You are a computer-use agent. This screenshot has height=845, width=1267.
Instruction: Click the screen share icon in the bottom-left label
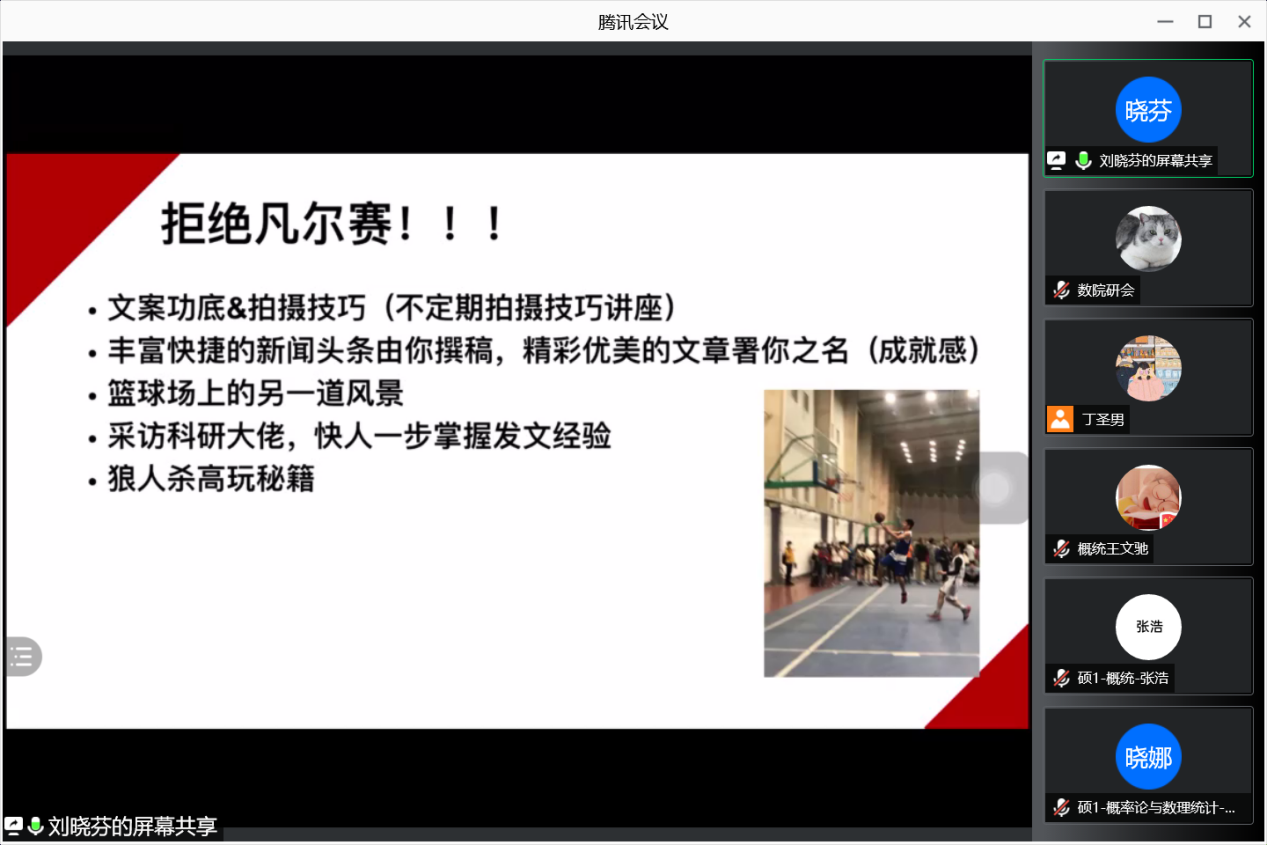(14, 826)
